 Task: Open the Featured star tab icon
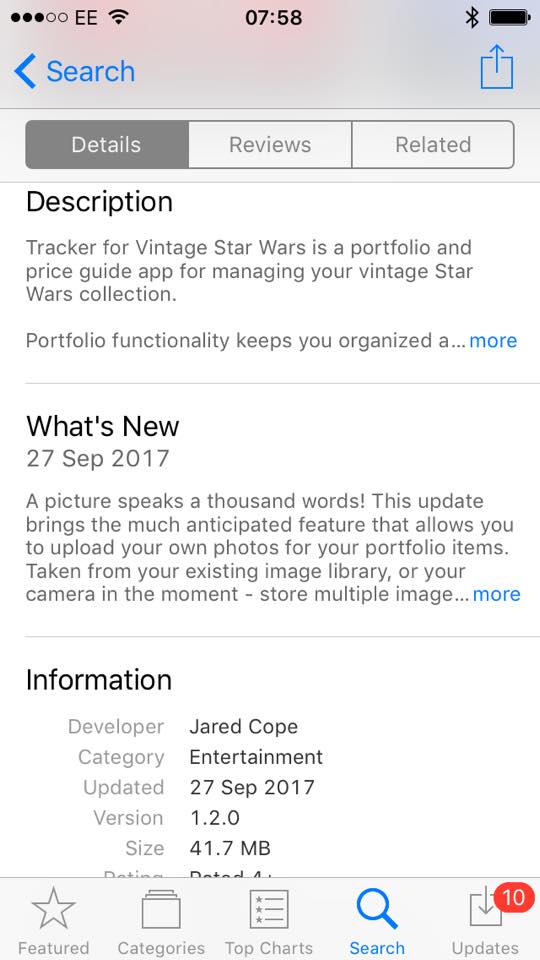54,908
